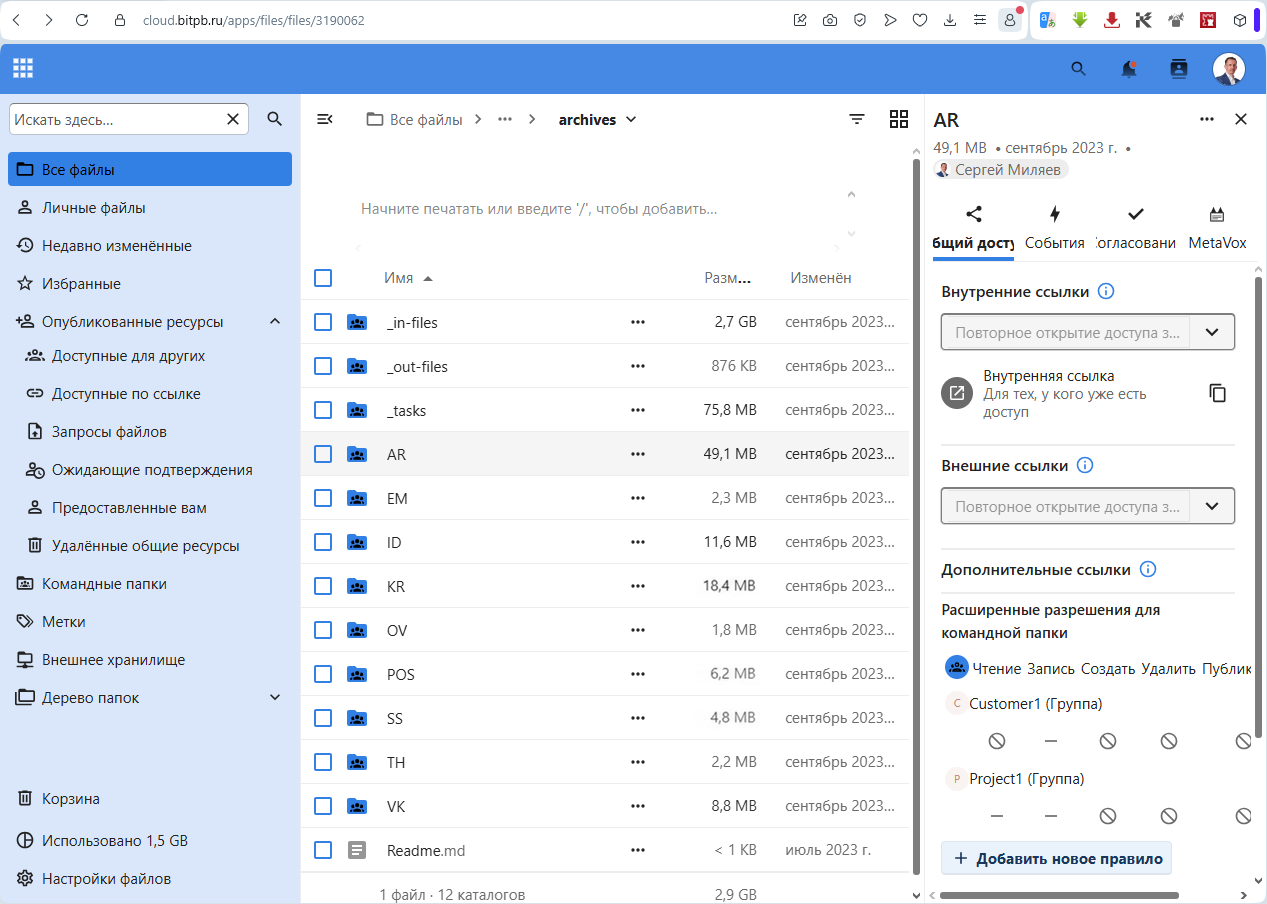Screen dimensions: 1267x904
Task: Open the MetaVox tab
Action: (x=1217, y=228)
